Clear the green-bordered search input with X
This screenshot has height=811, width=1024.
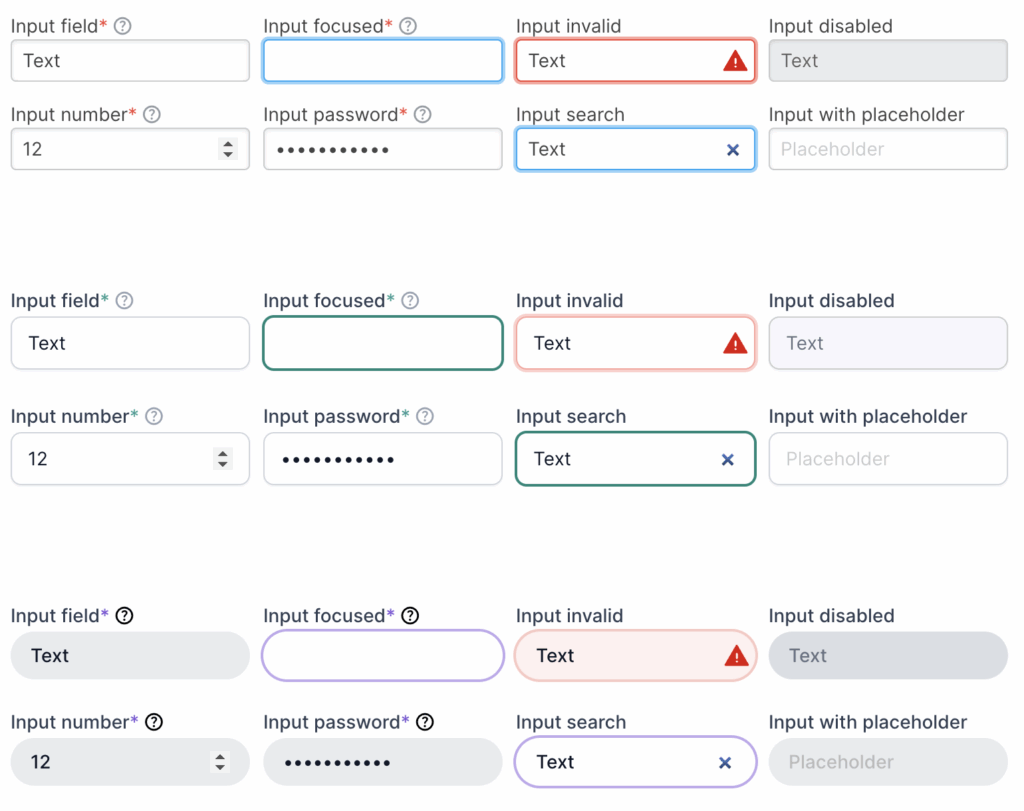point(728,460)
